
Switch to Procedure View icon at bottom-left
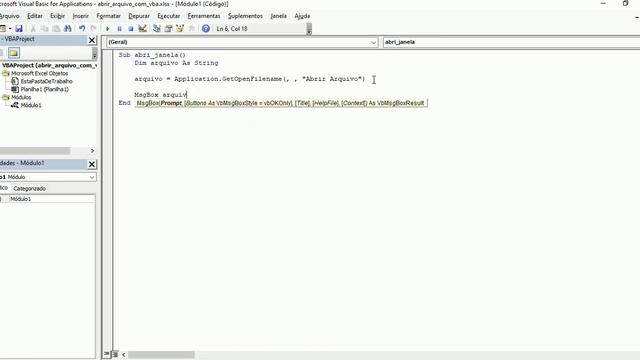click(107, 354)
